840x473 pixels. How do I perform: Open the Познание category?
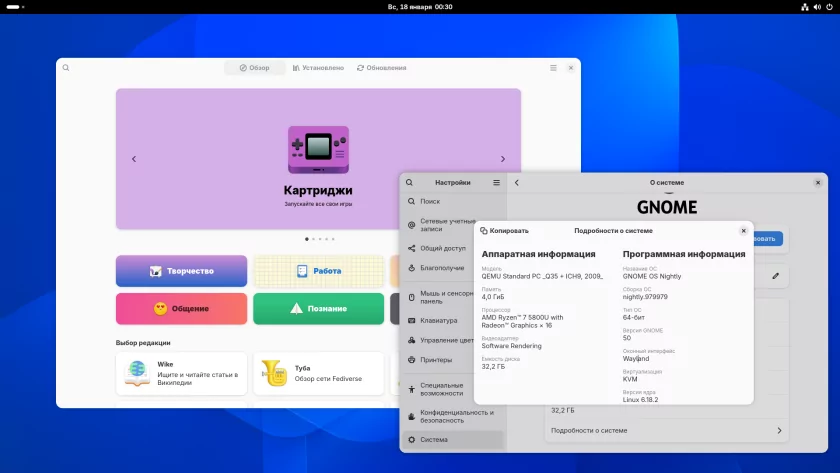(x=318, y=309)
